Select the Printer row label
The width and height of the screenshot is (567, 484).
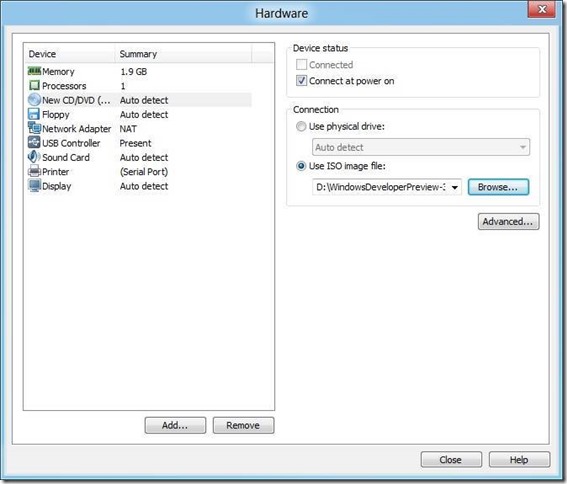pos(55,171)
